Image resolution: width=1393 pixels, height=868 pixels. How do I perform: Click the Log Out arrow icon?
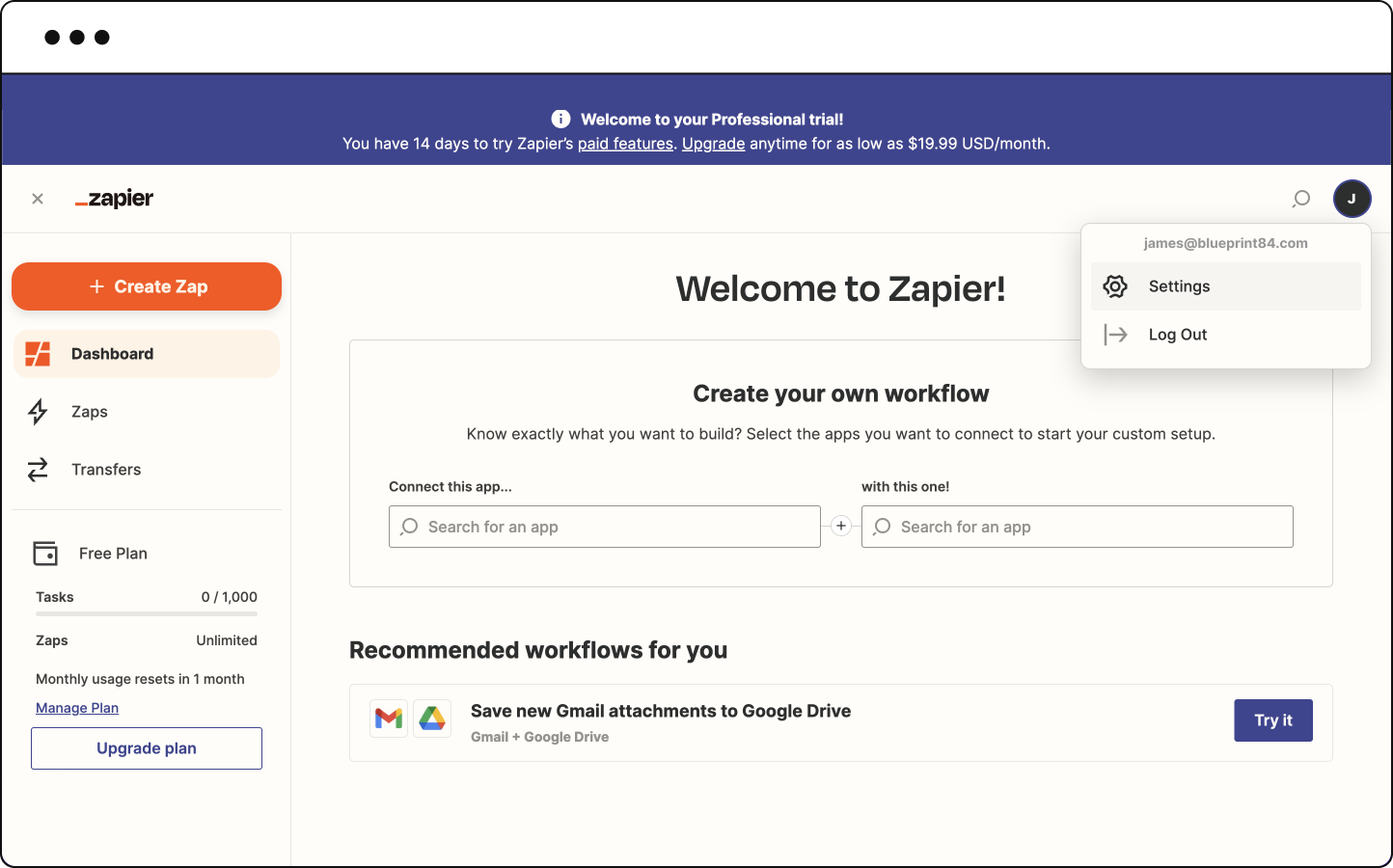point(1115,335)
